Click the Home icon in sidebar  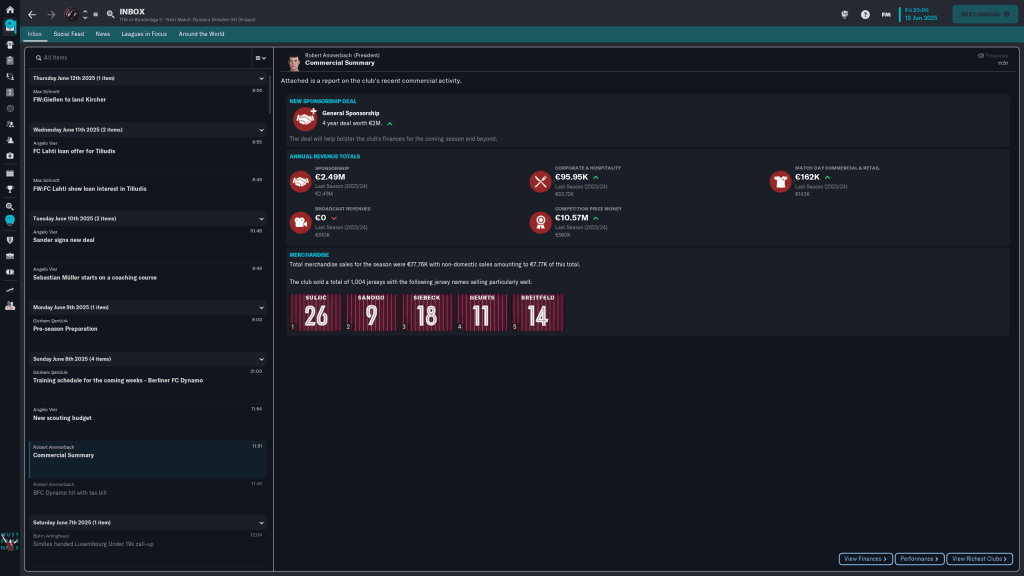pos(9,9)
